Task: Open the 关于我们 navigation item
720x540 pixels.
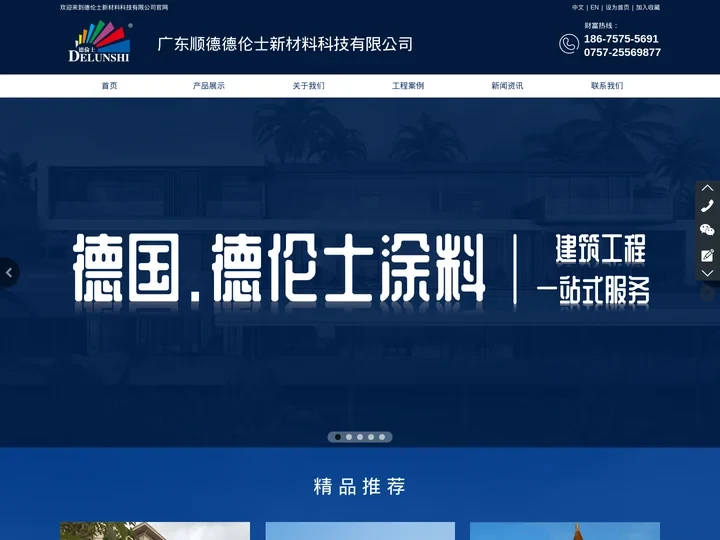Action: pos(309,86)
